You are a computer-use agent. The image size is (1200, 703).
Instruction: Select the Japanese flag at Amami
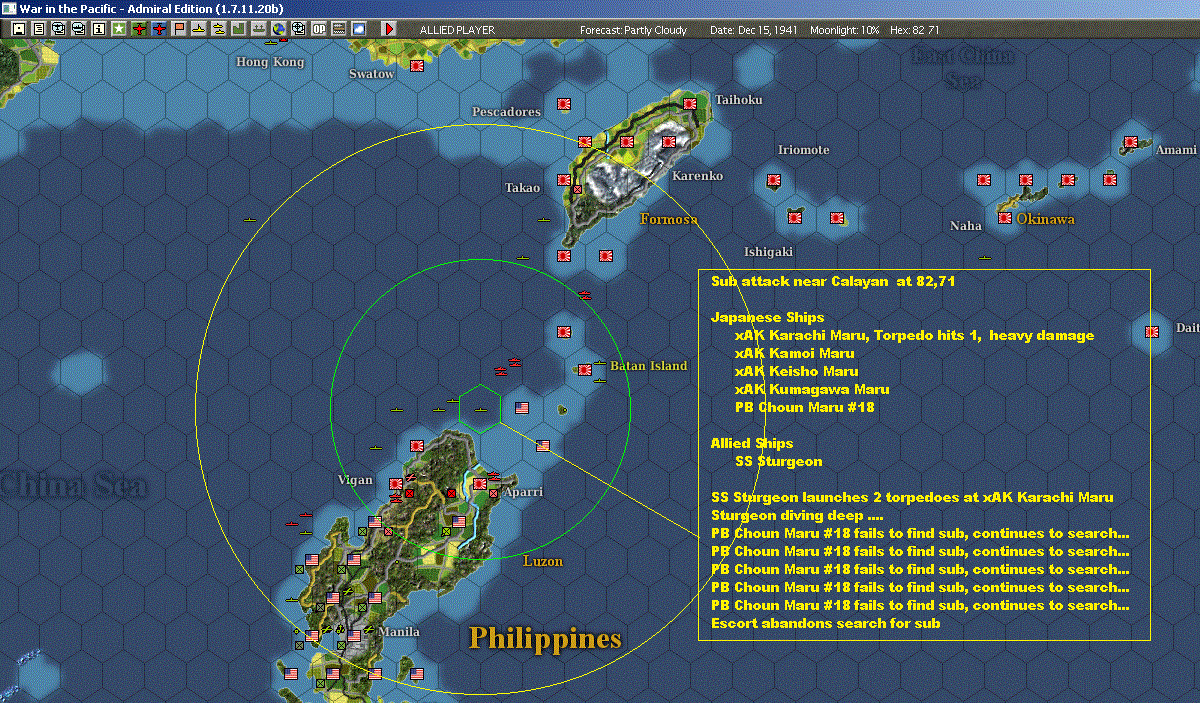click(x=1131, y=142)
